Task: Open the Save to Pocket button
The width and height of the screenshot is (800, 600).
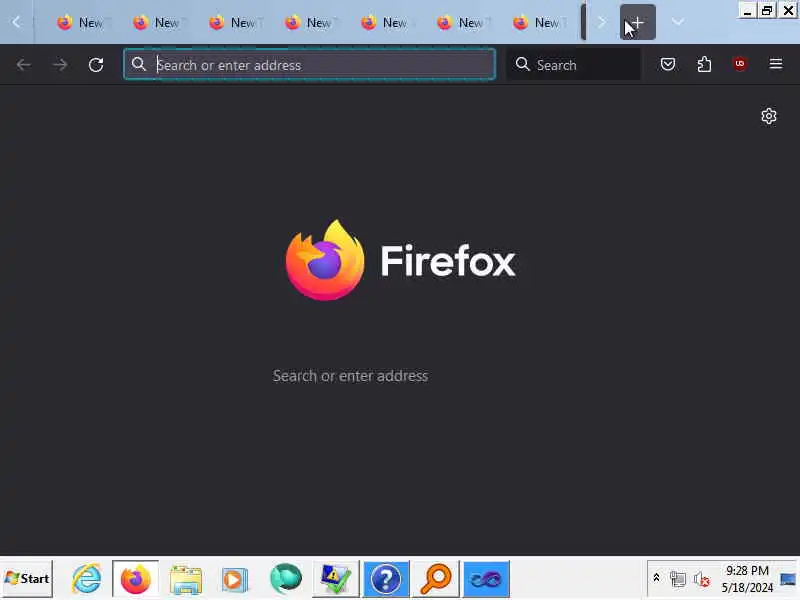Action: click(668, 64)
